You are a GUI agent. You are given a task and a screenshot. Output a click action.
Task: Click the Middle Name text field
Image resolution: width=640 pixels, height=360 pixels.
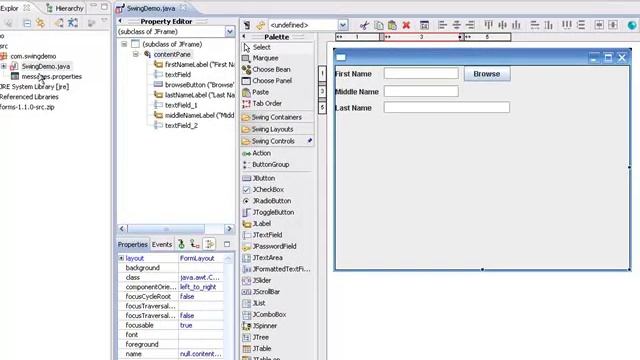421,91
